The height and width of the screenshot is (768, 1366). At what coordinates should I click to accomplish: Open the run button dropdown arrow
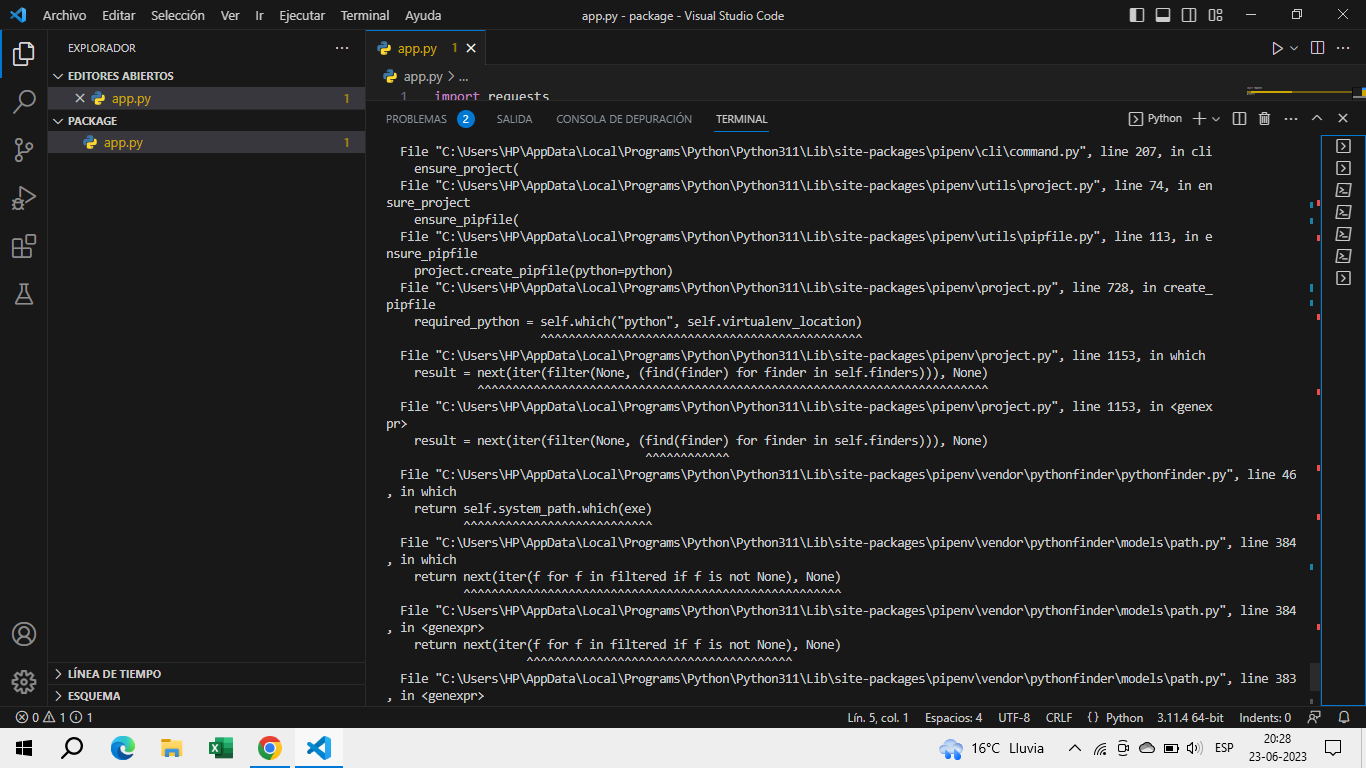(x=1294, y=48)
